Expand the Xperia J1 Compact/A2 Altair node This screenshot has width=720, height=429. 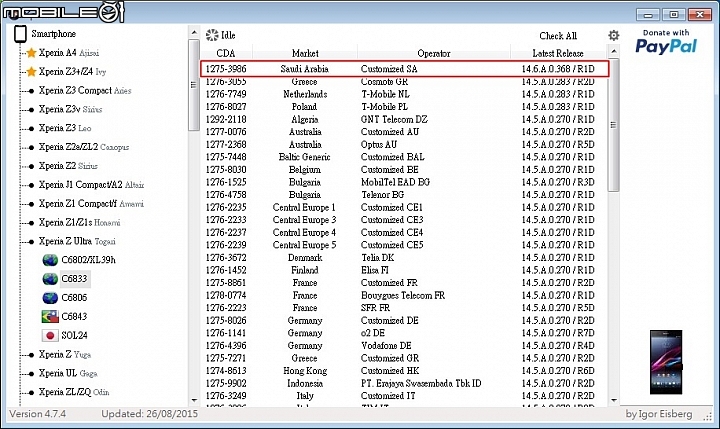click(31, 185)
